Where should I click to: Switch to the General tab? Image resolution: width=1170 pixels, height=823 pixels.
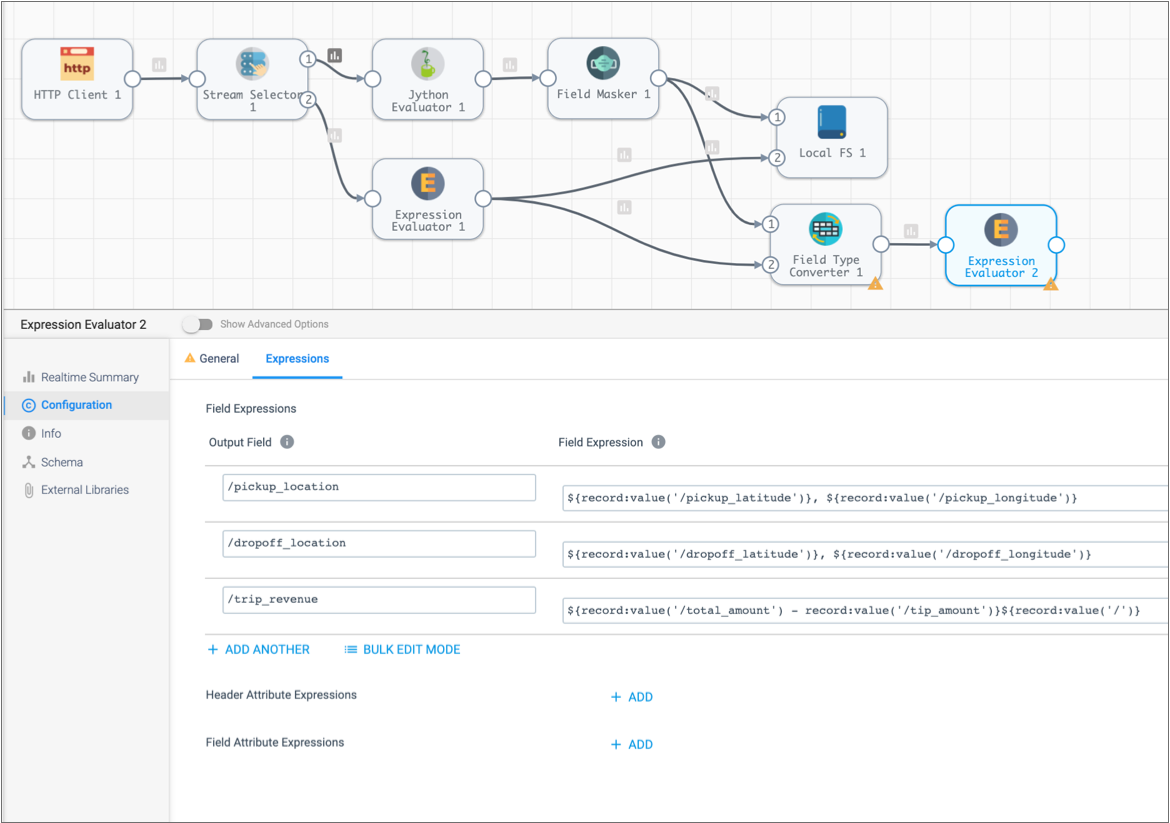[x=212, y=358]
